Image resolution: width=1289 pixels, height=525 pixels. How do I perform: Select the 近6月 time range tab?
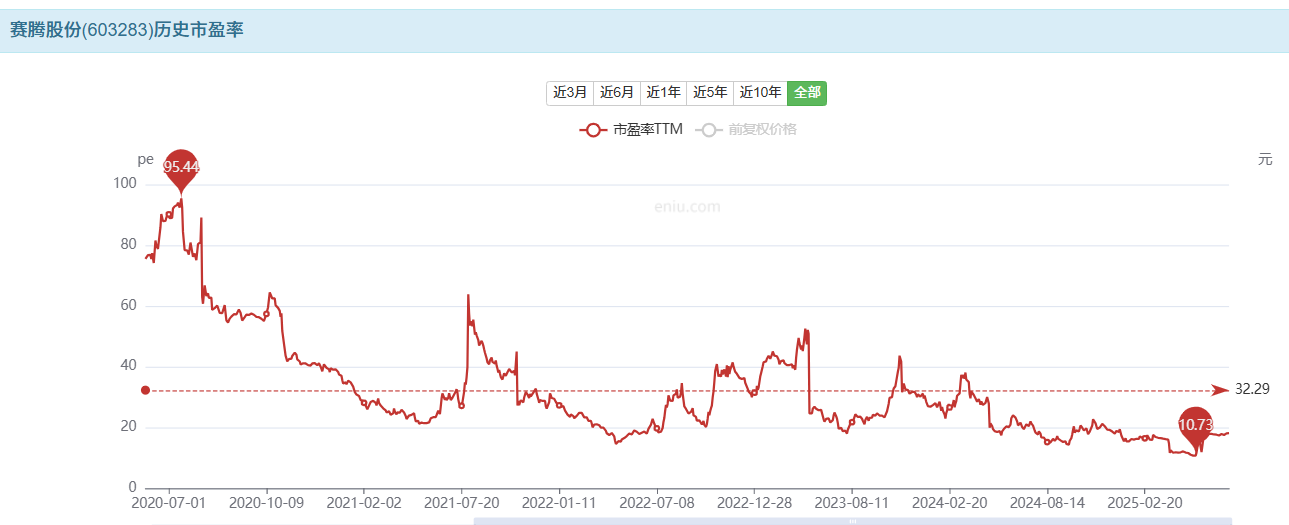click(617, 93)
